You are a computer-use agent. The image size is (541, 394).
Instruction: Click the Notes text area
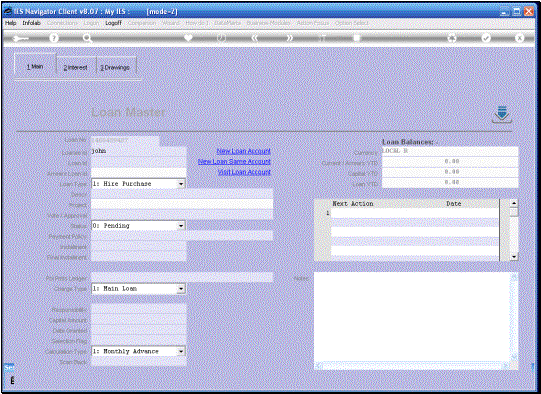click(412, 317)
